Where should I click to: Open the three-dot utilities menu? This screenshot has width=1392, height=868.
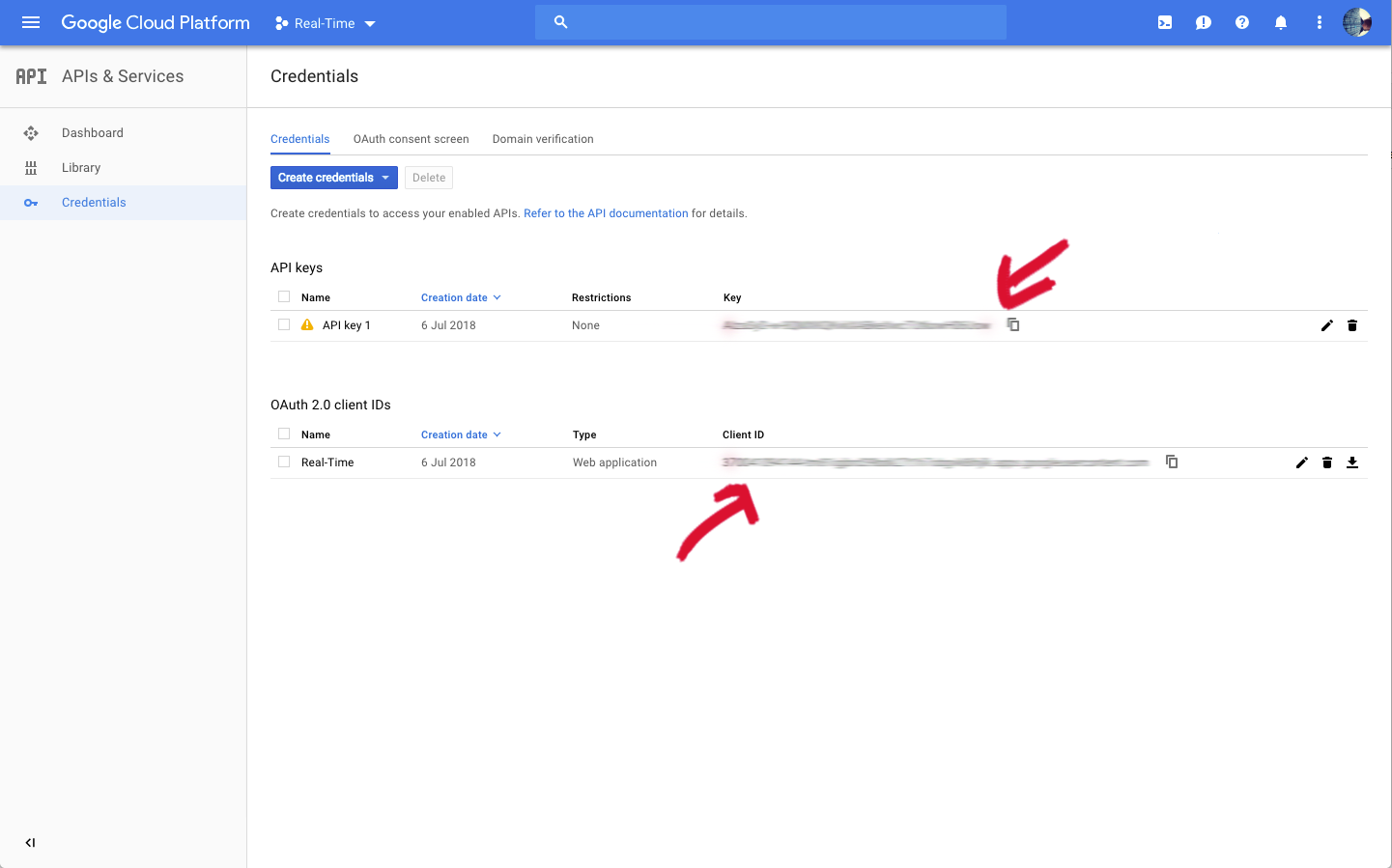pos(1320,22)
